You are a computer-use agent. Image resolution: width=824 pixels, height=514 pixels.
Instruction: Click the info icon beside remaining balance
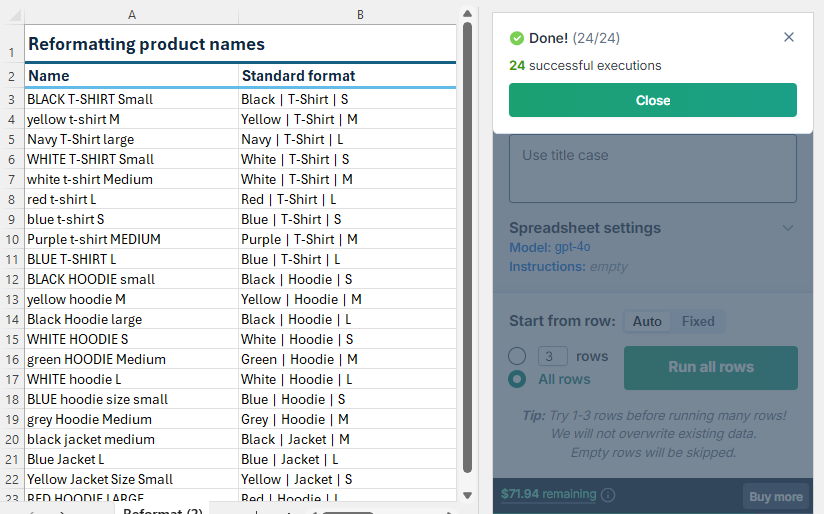point(608,495)
